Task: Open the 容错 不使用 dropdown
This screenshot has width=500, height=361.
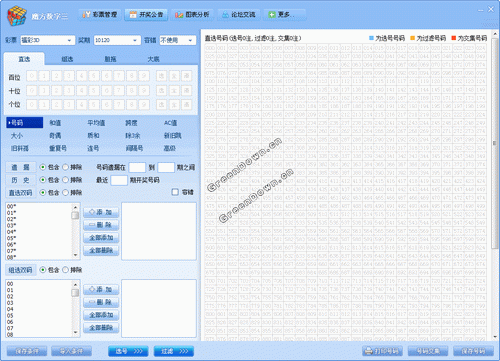Action: pos(177,40)
